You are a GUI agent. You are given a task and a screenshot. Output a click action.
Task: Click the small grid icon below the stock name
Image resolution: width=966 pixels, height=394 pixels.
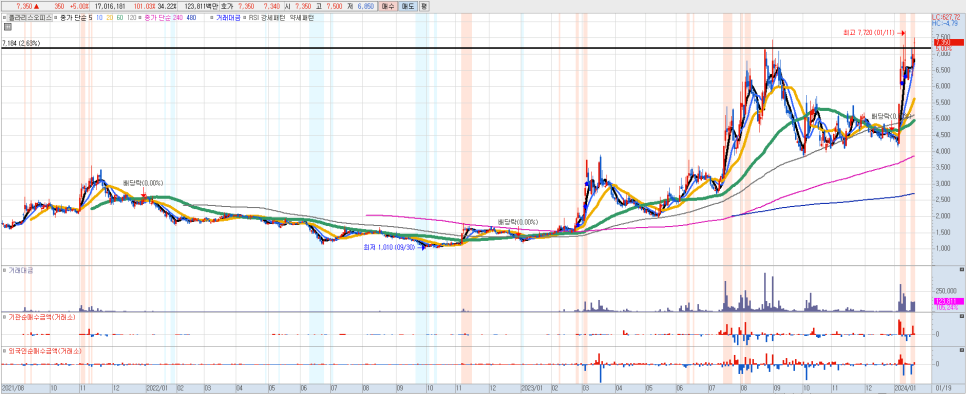(7, 27)
